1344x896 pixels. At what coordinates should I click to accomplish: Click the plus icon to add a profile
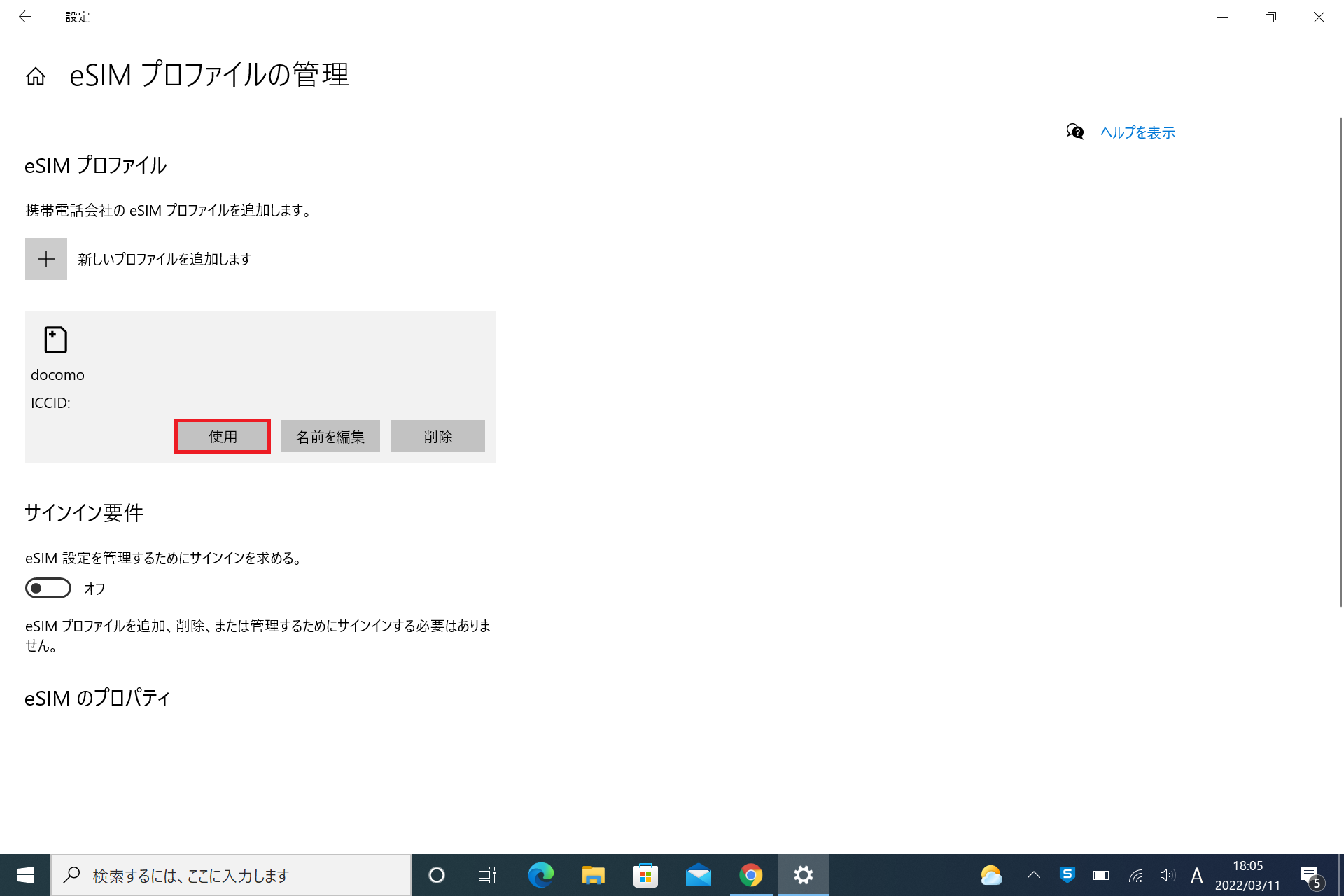46,259
